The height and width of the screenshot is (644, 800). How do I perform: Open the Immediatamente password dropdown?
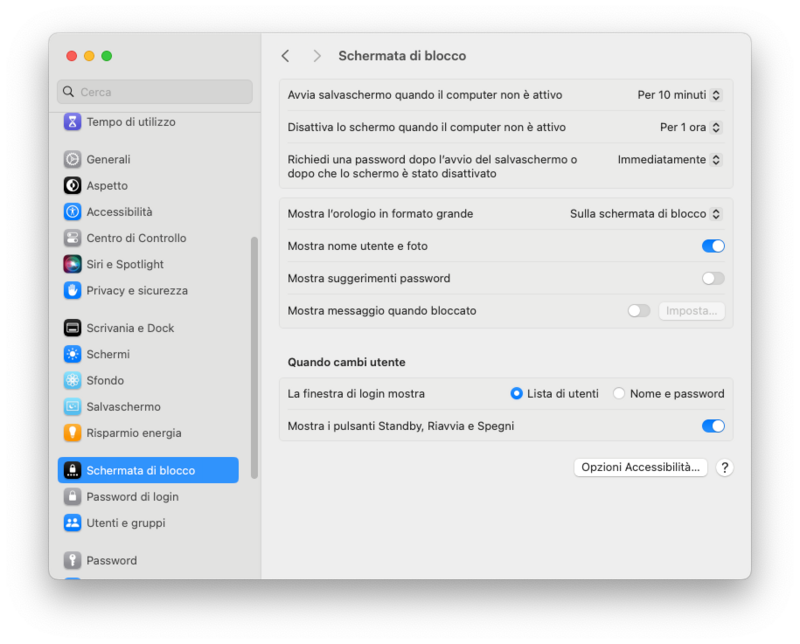670,159
